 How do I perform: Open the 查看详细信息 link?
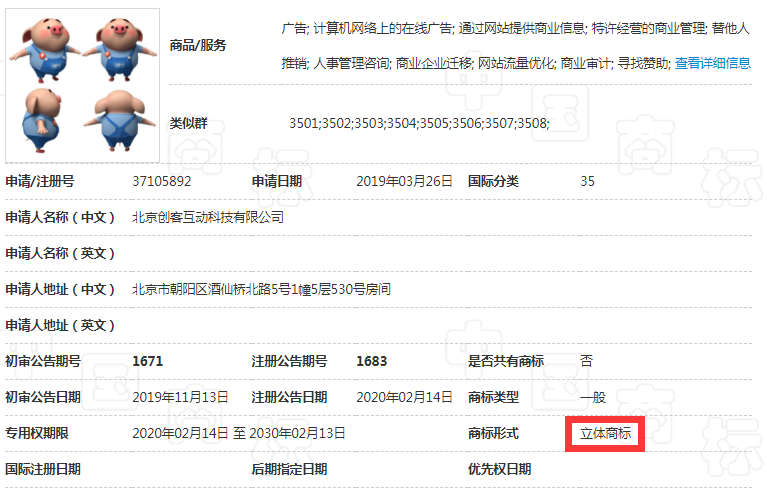coord(713,63)
